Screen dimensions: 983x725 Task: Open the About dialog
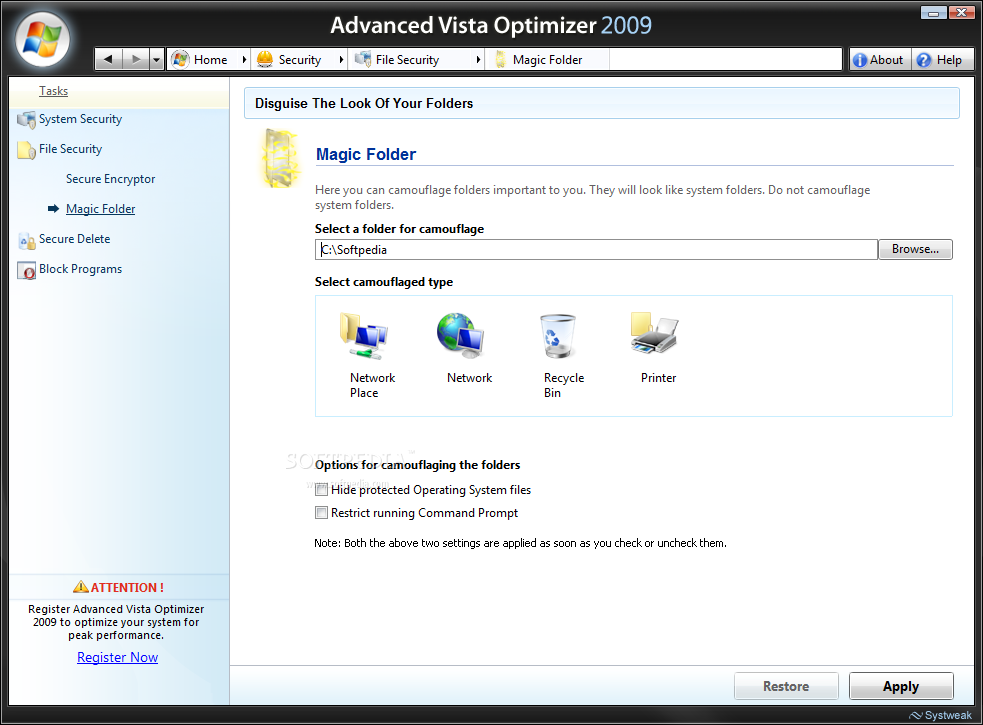[x=880, y=60]
